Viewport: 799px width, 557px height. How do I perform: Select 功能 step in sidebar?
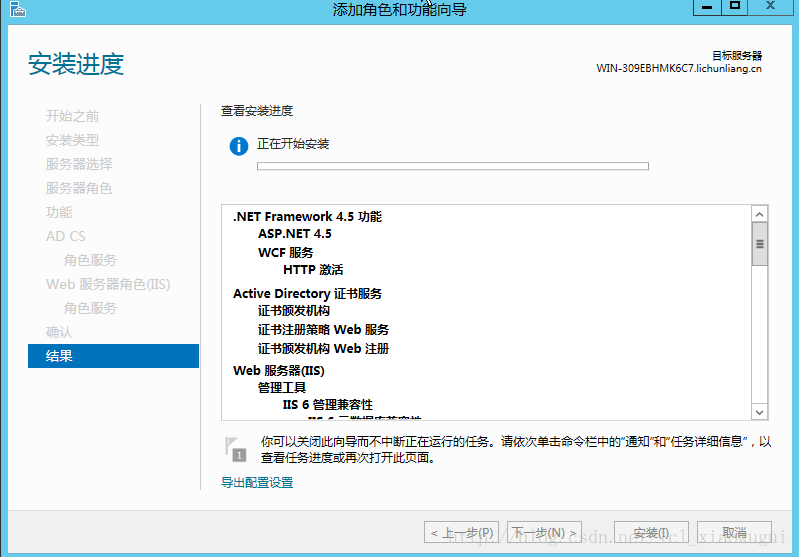click(x=59, y=212)
